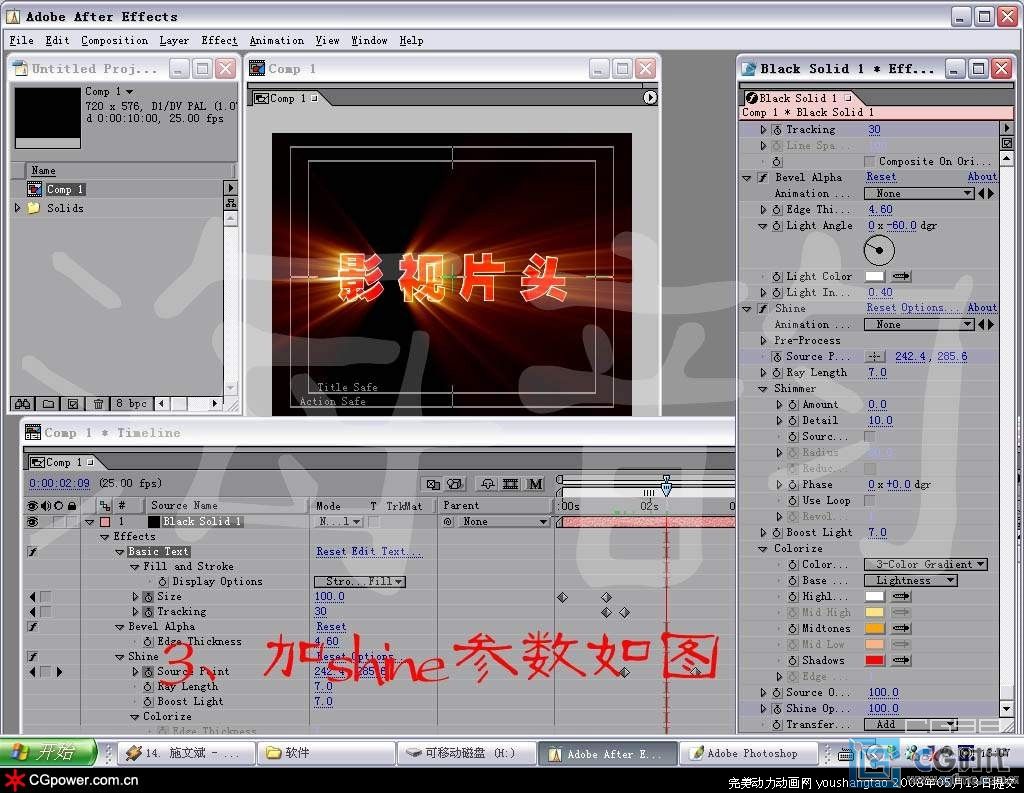The image size is (1024, 793).
Task: Click the red Shadows color swatch
Action: [x=874, y=661]
